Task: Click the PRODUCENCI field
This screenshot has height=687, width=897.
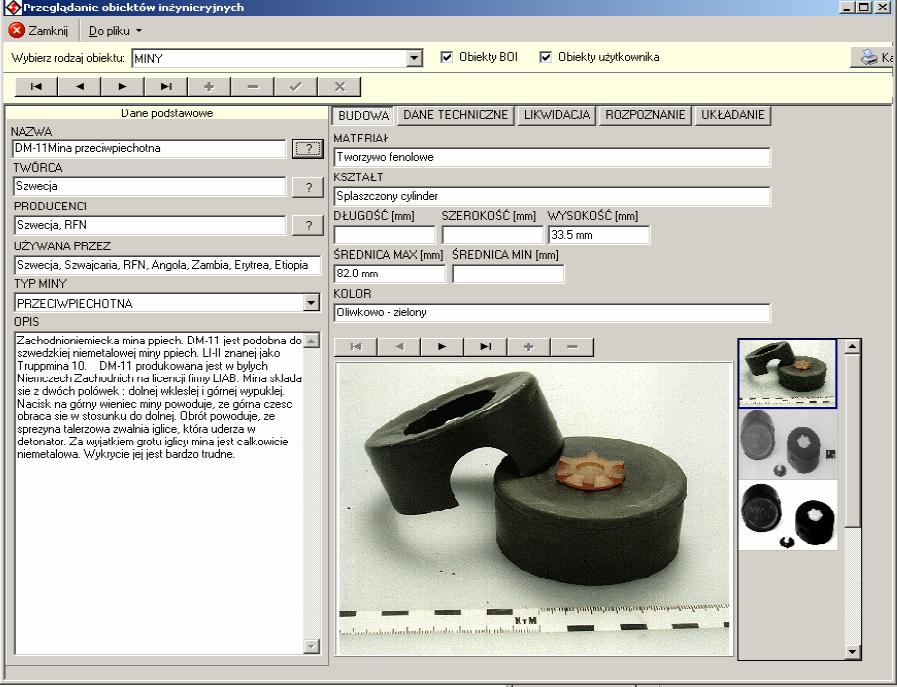Action: click(149, 225)
